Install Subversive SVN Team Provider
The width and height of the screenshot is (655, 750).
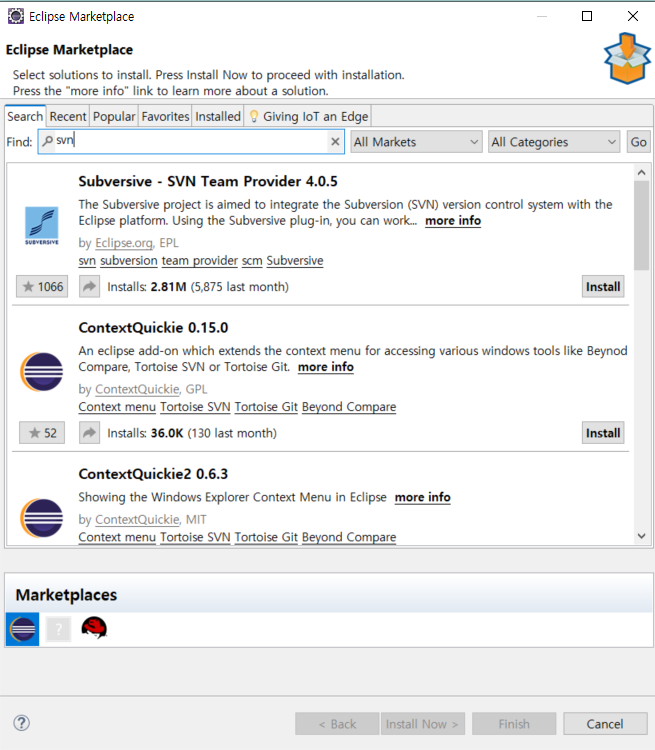coord(603,287)
